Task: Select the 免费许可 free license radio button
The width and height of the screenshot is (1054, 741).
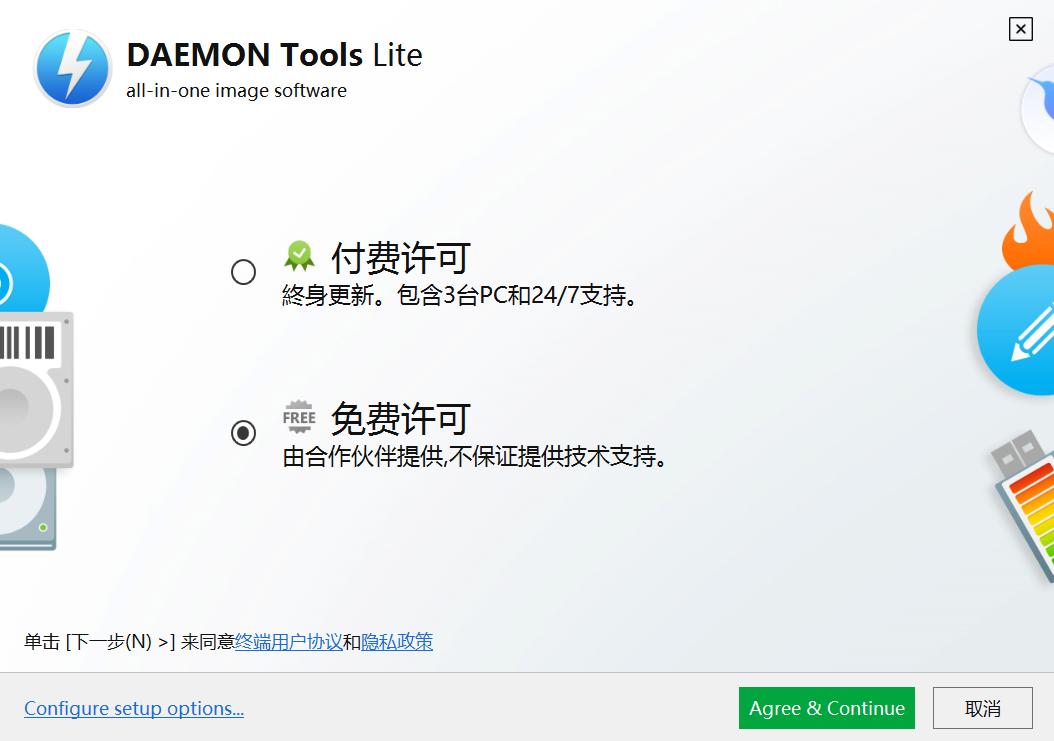Action: click(243, 433)
